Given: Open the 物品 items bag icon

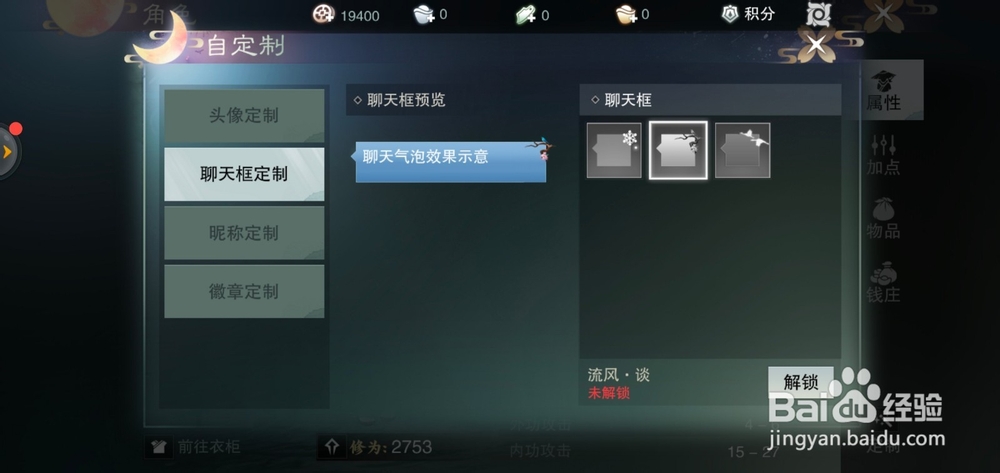Looking at the screenshot, I should click(883, 219).
